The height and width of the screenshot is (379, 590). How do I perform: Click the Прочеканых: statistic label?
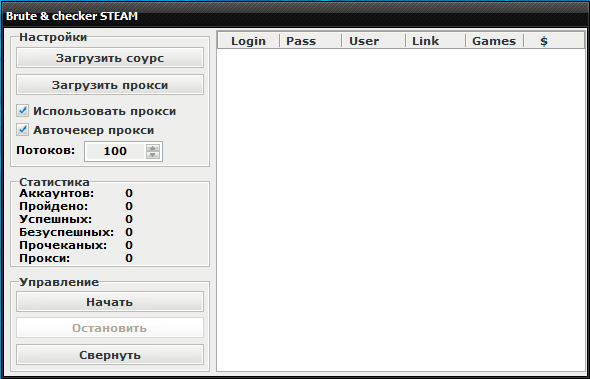coord(63,245)
